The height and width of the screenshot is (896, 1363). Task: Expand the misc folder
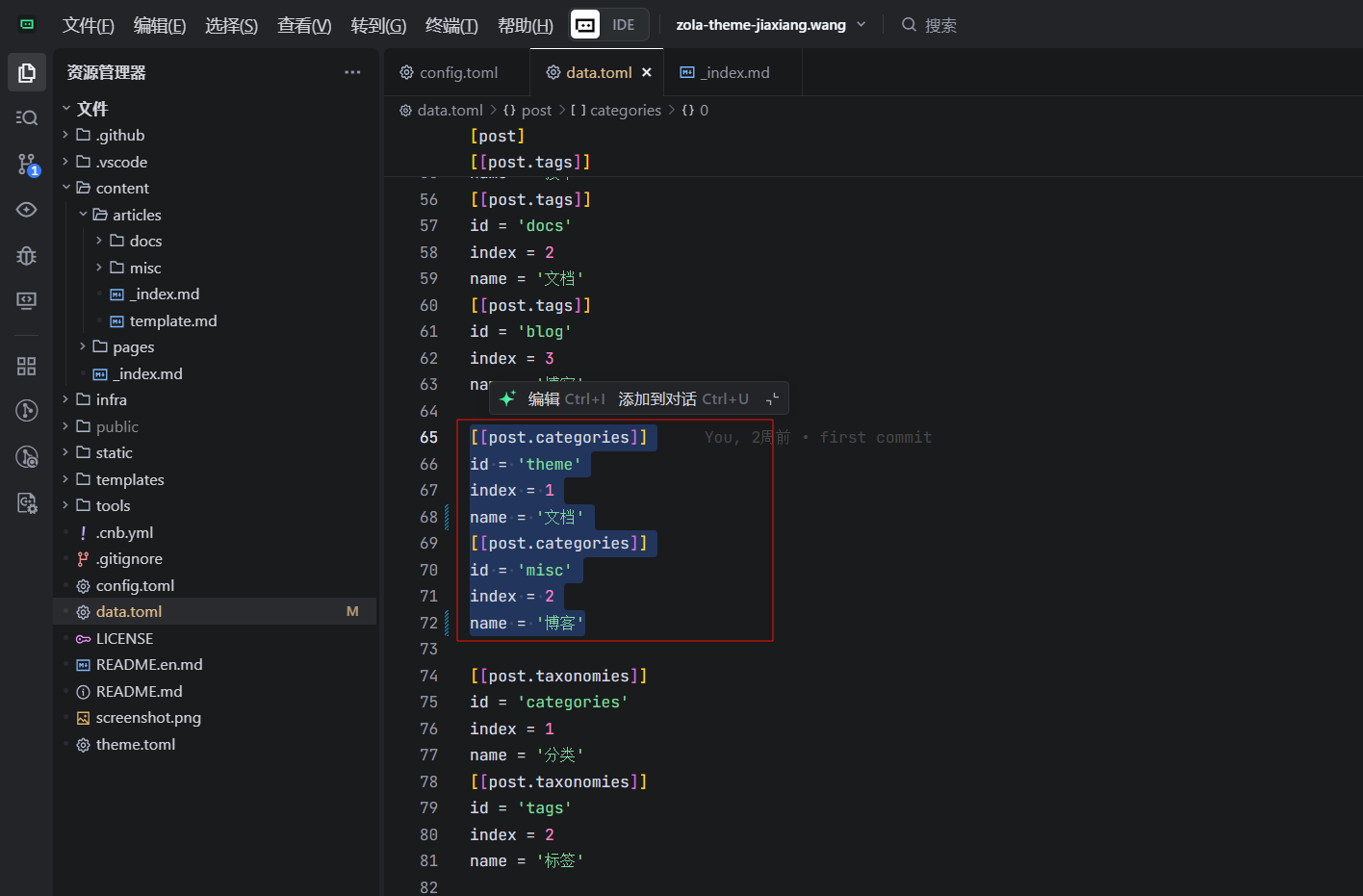215,268
